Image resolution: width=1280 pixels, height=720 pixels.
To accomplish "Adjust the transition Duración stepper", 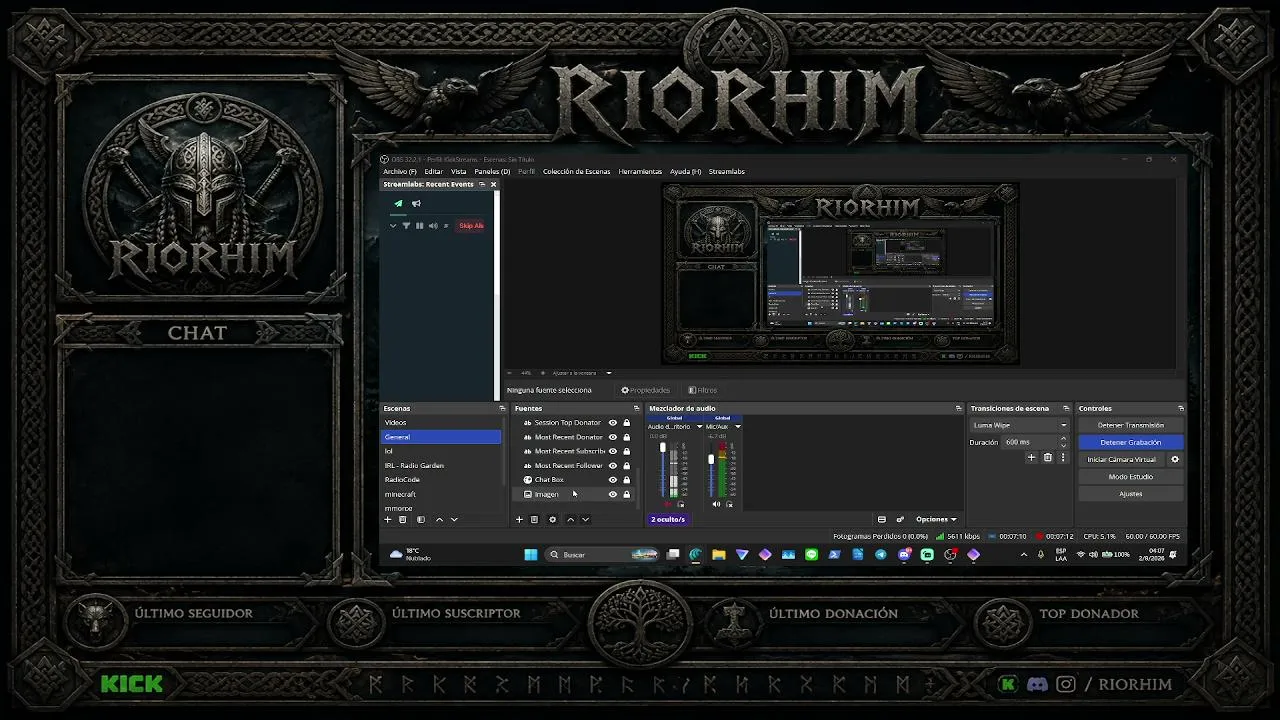I will pyautogui.click(x=1063, y=442).
